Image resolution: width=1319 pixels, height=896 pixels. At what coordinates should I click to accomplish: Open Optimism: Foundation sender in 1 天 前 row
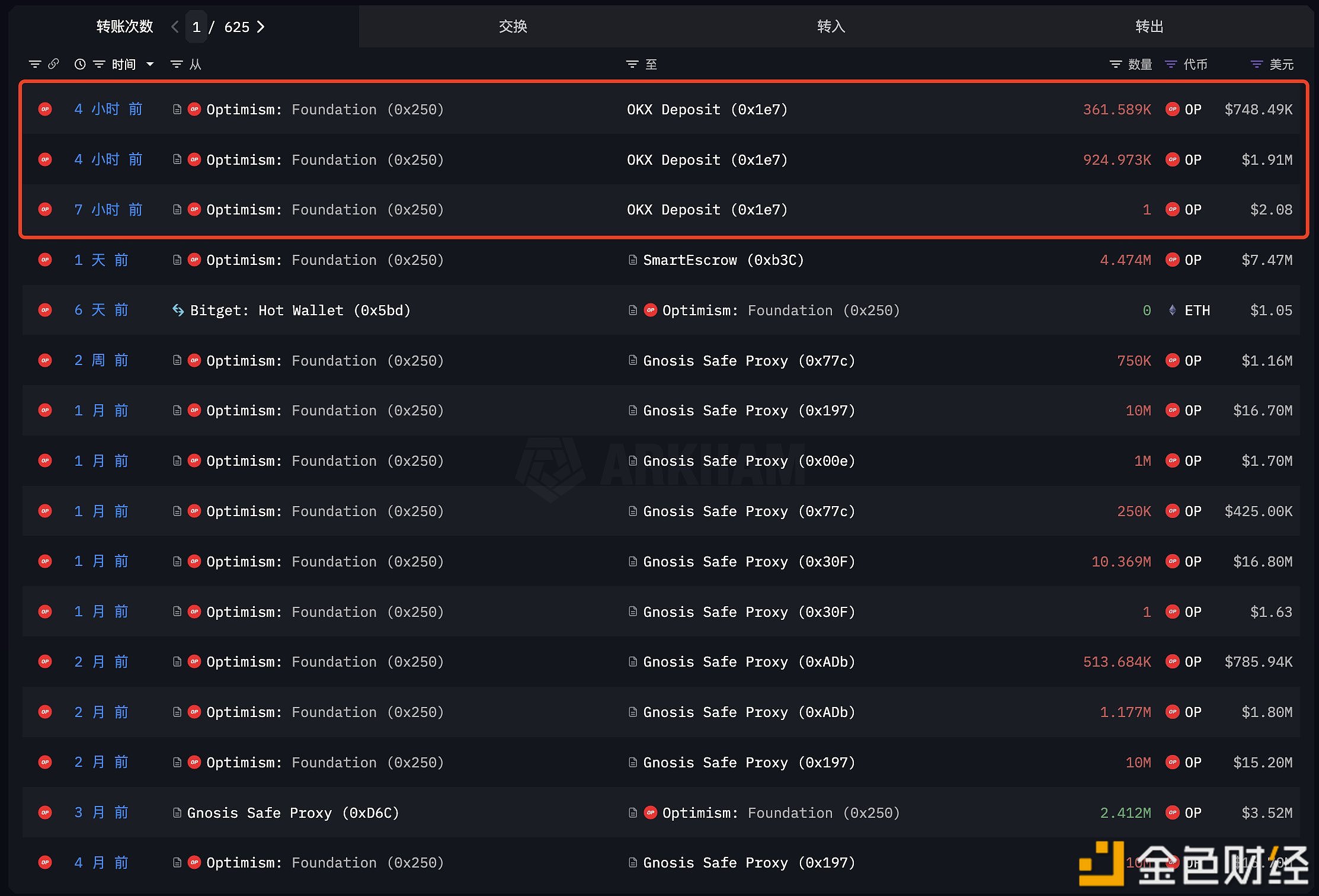pyautogui.click(x=325, y=260)
